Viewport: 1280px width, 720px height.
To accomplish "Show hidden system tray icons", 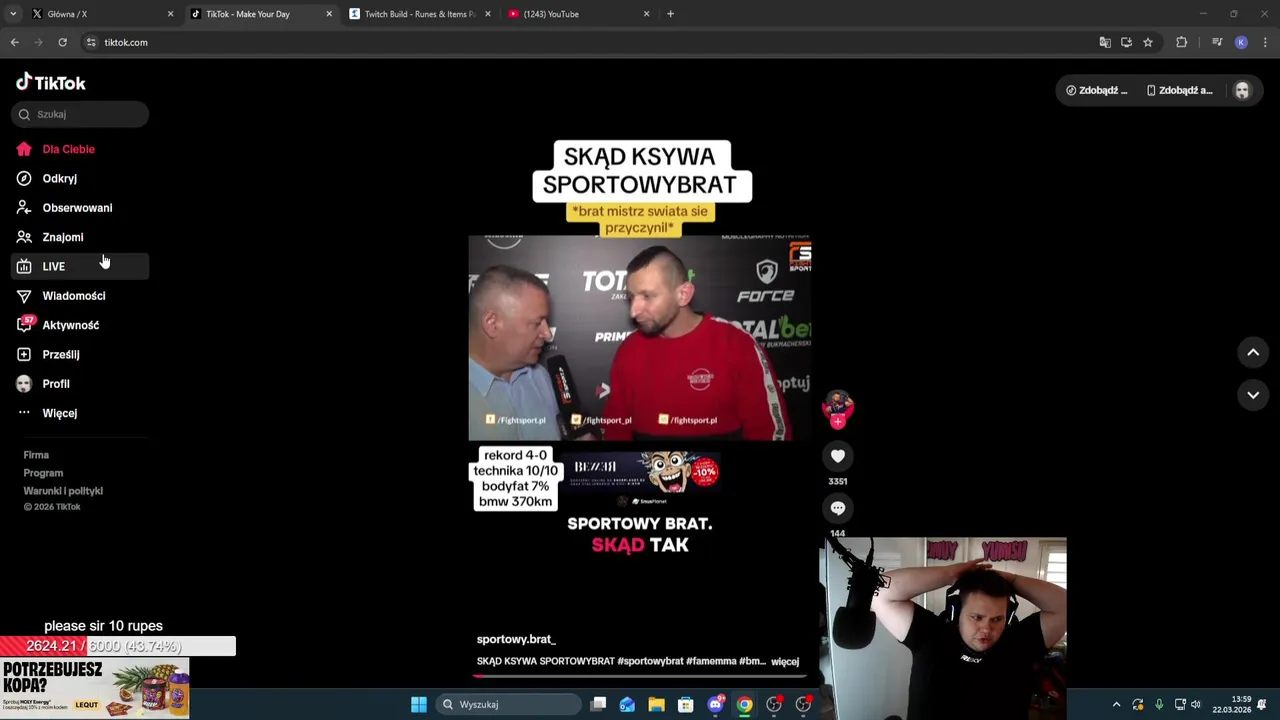I will tap(1117, 704).
